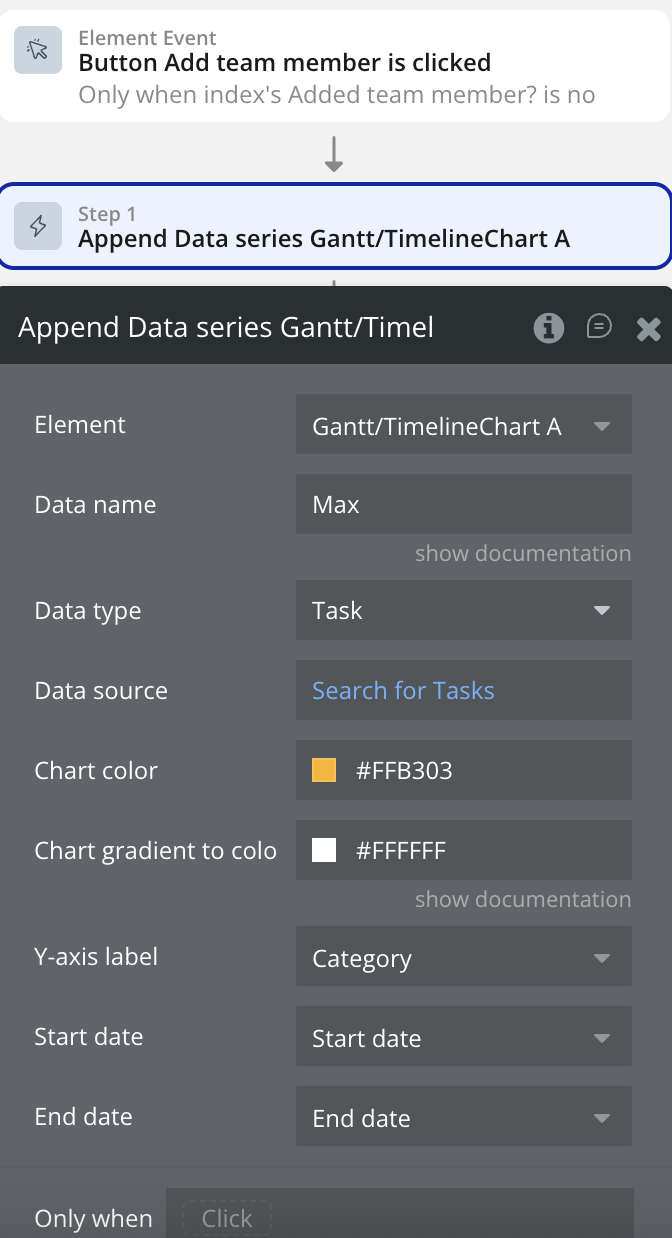Open the comments bubble icon
The width and height of the screenshot is (672, 1238).
599,327
